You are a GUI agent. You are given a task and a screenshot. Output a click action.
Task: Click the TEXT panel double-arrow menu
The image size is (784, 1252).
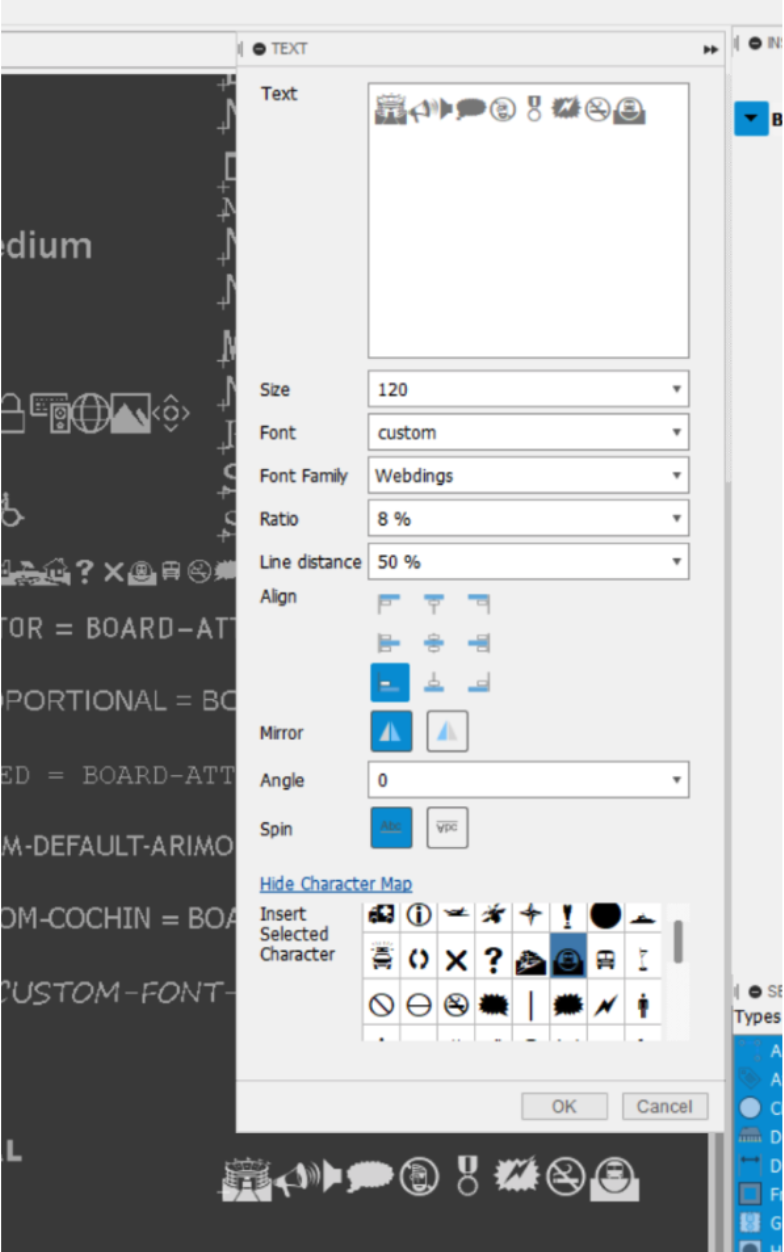pos(710,49)
